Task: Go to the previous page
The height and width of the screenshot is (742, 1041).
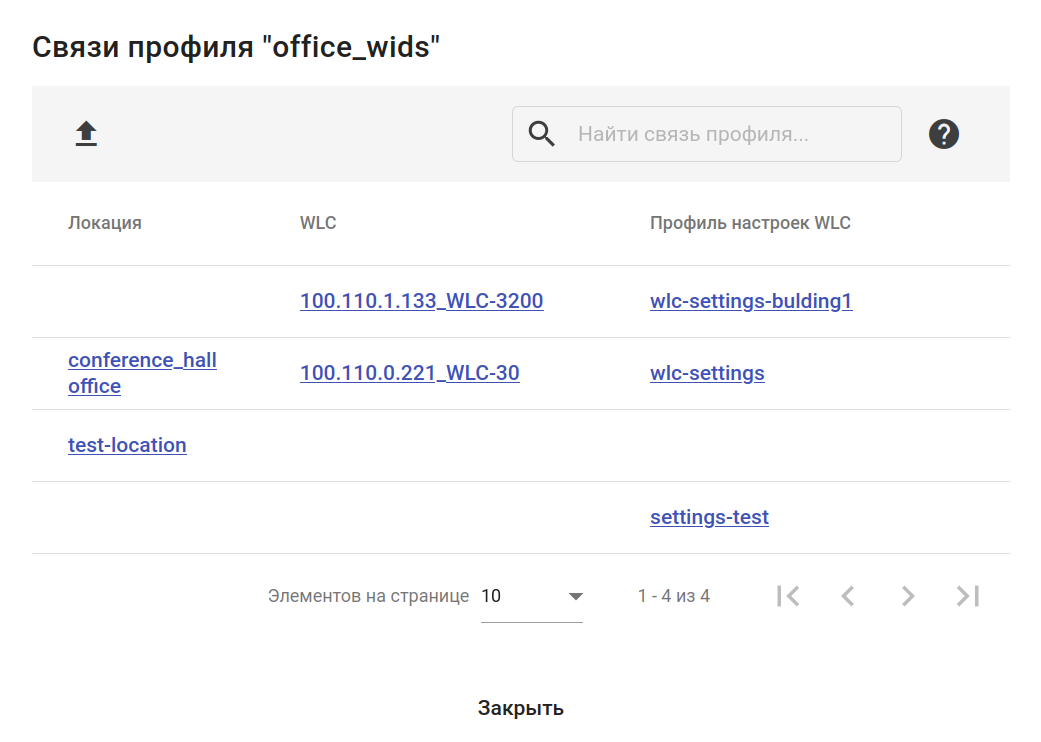Action: point(848,596)
